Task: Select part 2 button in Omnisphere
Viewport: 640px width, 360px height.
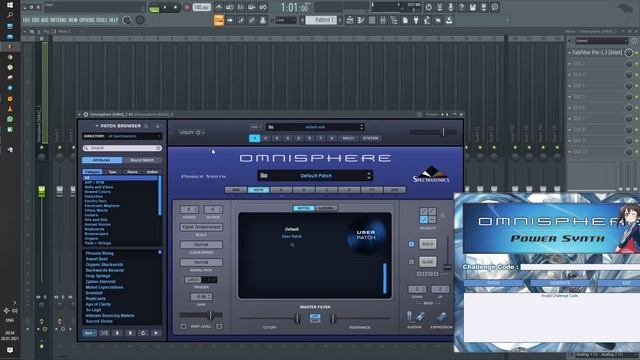Action: pos(266,138)
